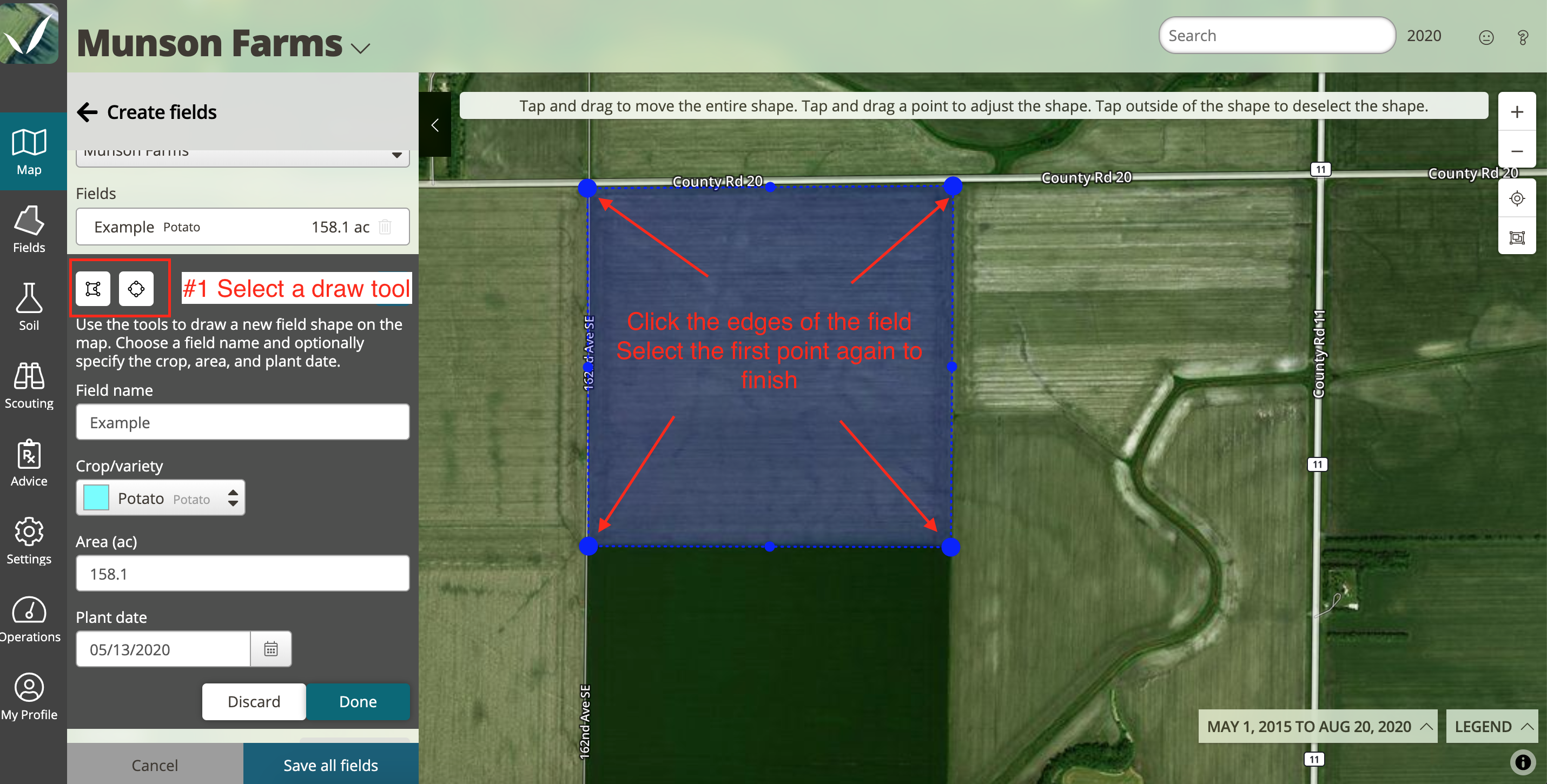Select the top-left corner vertex of field

coord(587,188)
